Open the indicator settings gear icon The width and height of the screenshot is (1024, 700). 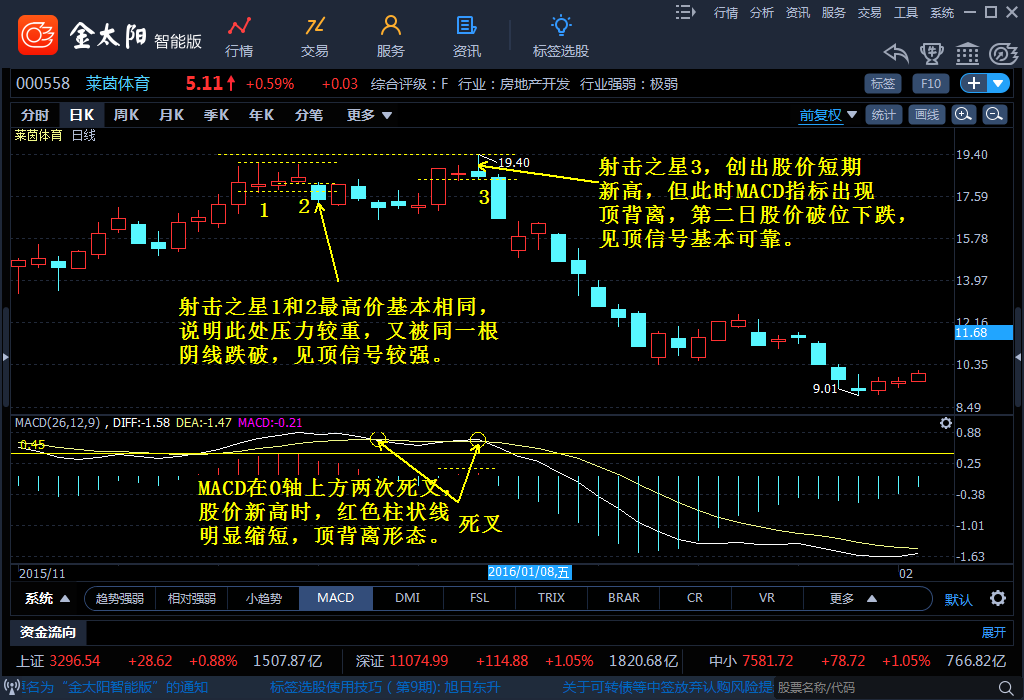[x=997, y=599]
